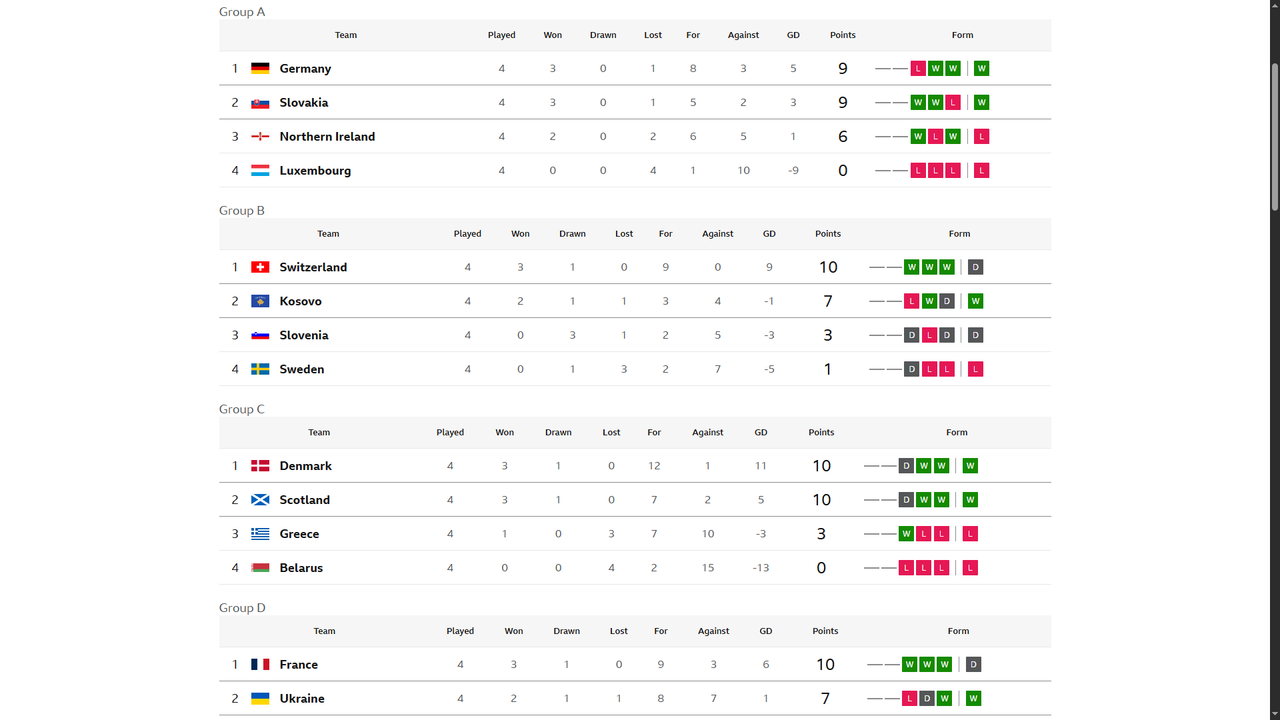Click the scrollbar down arrow
Image resolution: width=1280 pixels, height=720 pixels.
point(1274,713)
